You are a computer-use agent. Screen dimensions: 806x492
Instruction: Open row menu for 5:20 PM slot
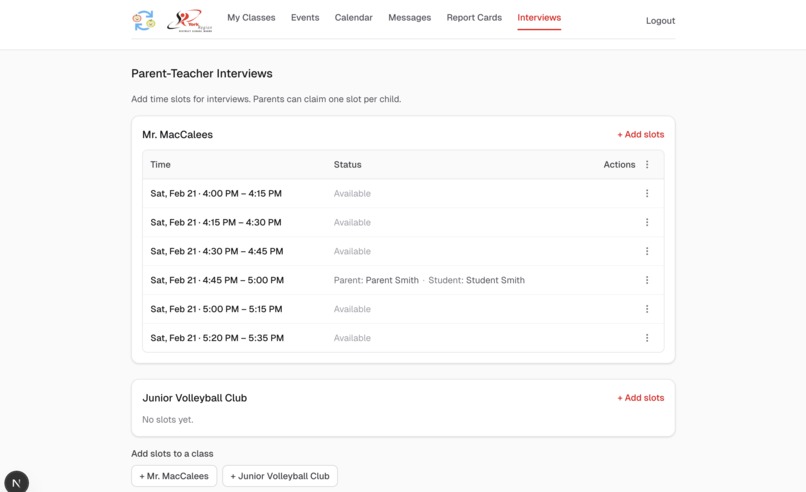(x=647, y=338)
